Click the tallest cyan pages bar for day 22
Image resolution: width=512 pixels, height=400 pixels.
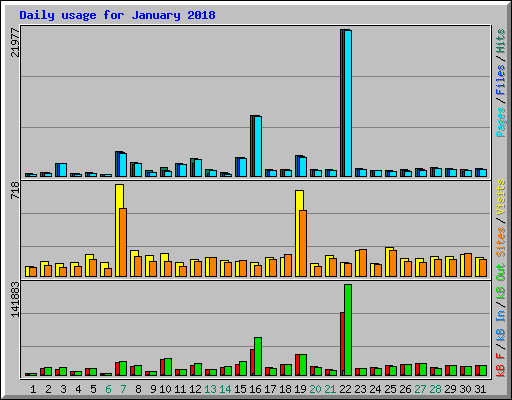pyautogui.click(x=348, y=103)
